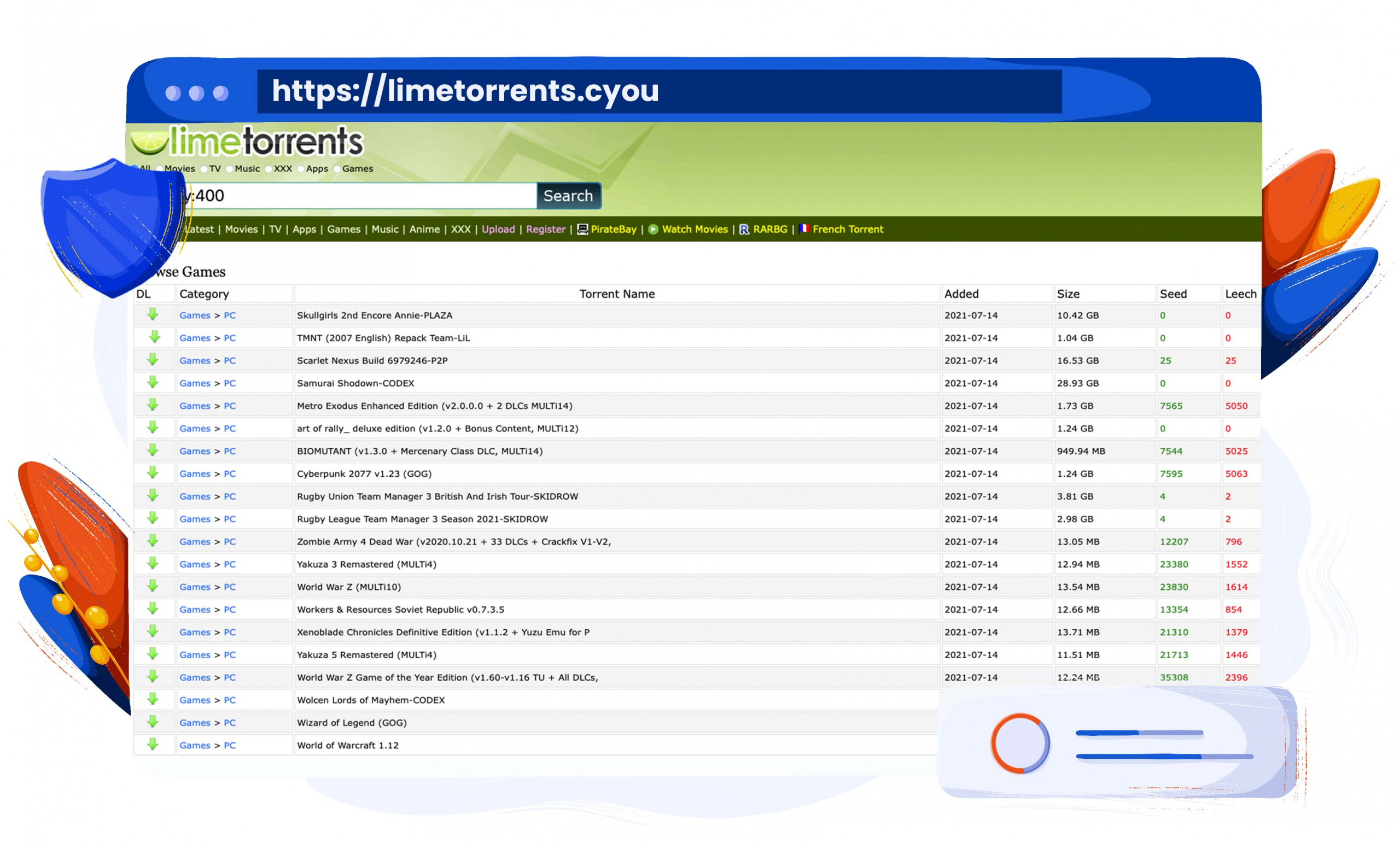
Task: Click seed count 35308
Action: click(x=1174, y=677)
